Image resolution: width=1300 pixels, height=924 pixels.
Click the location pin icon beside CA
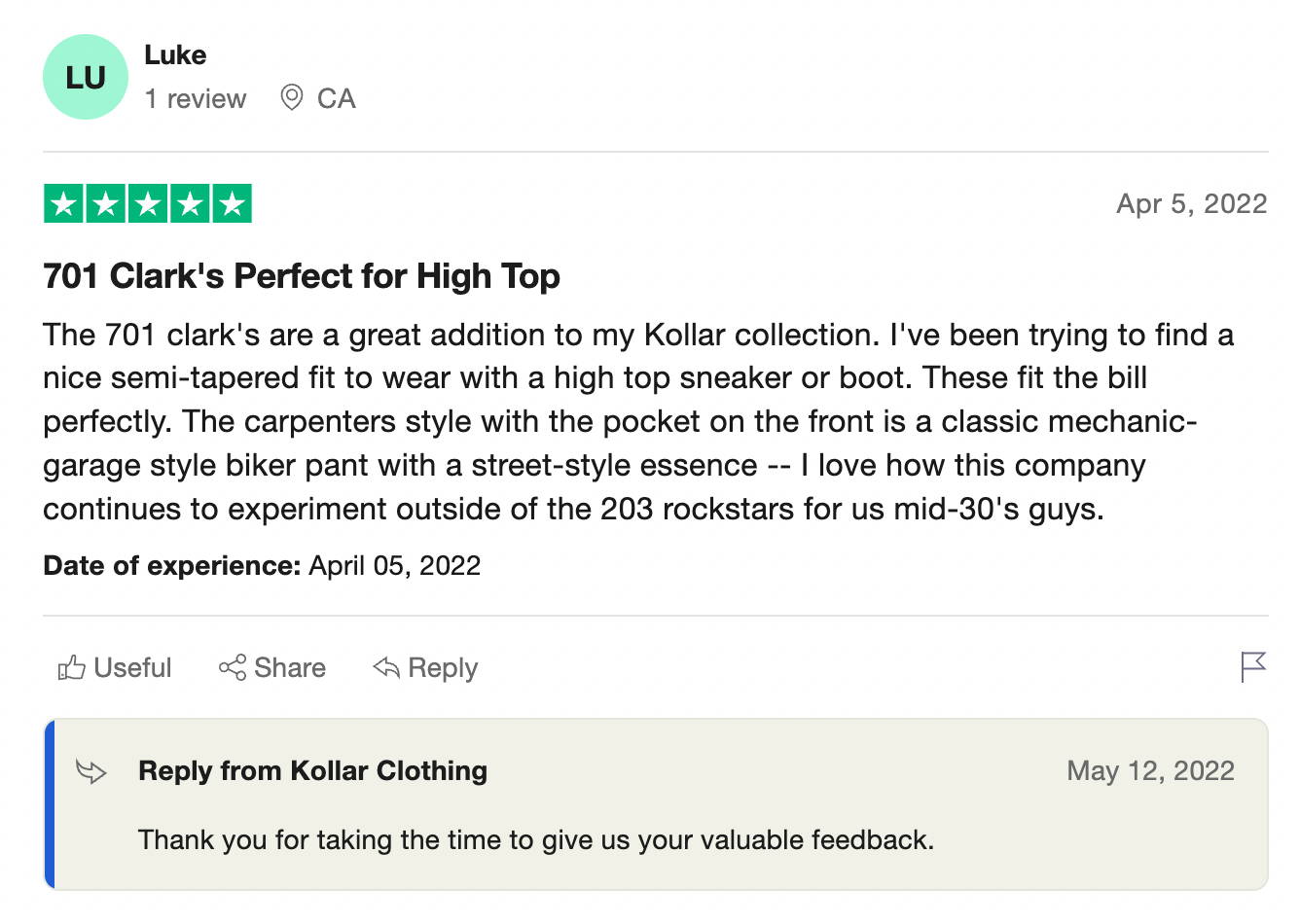click(x=291, y=97)
